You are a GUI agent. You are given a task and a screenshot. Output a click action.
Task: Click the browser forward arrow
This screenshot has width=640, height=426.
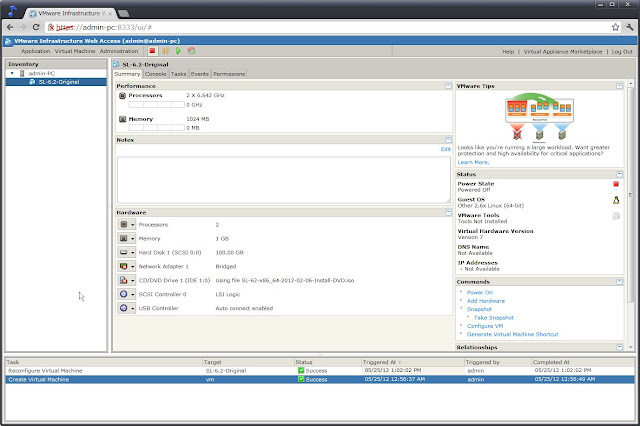[23, 27]
